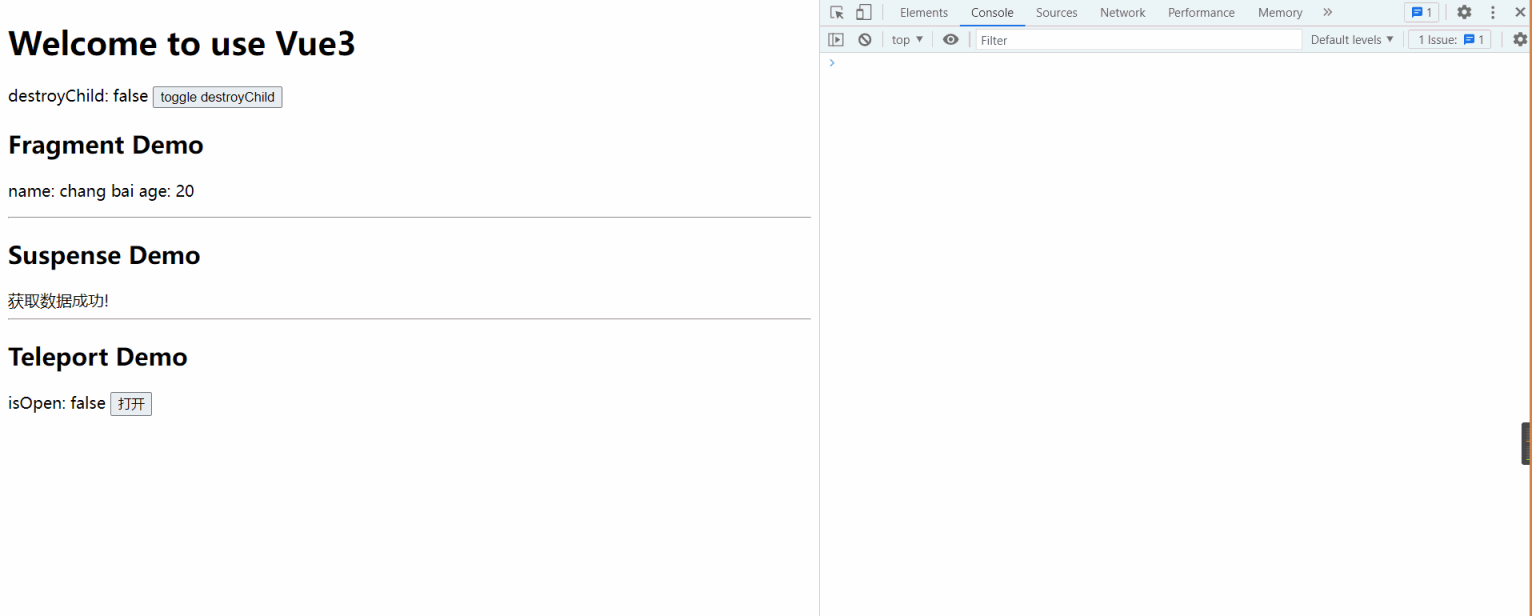Open the 1 Issue link
This screenshot has height=616, width=1532.
1450,40
